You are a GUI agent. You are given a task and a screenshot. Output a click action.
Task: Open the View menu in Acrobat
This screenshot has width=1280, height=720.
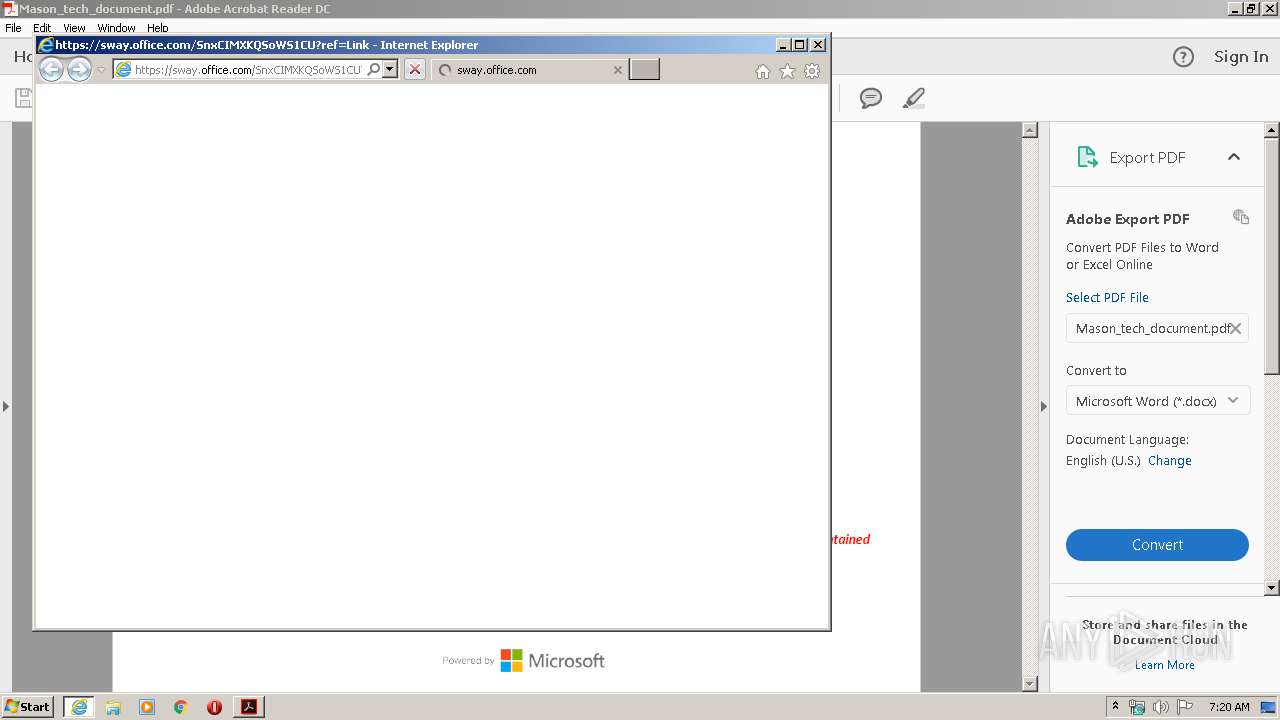(74, 28)
